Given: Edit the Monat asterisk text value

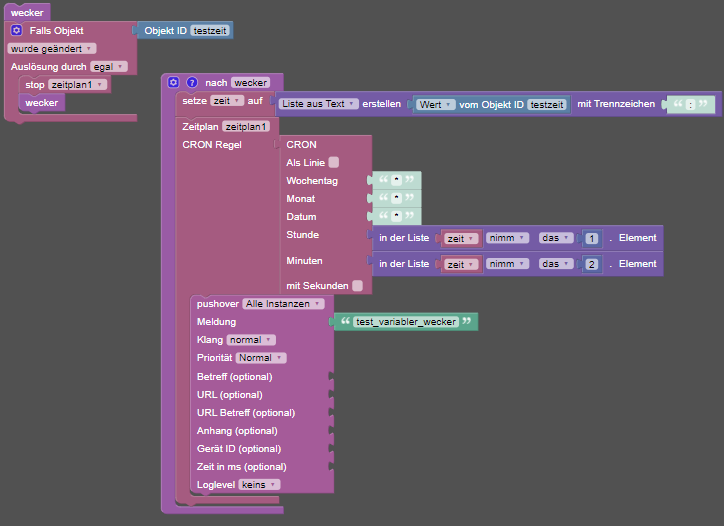Looking at the screenshot, I should click(x=396, y=198).
